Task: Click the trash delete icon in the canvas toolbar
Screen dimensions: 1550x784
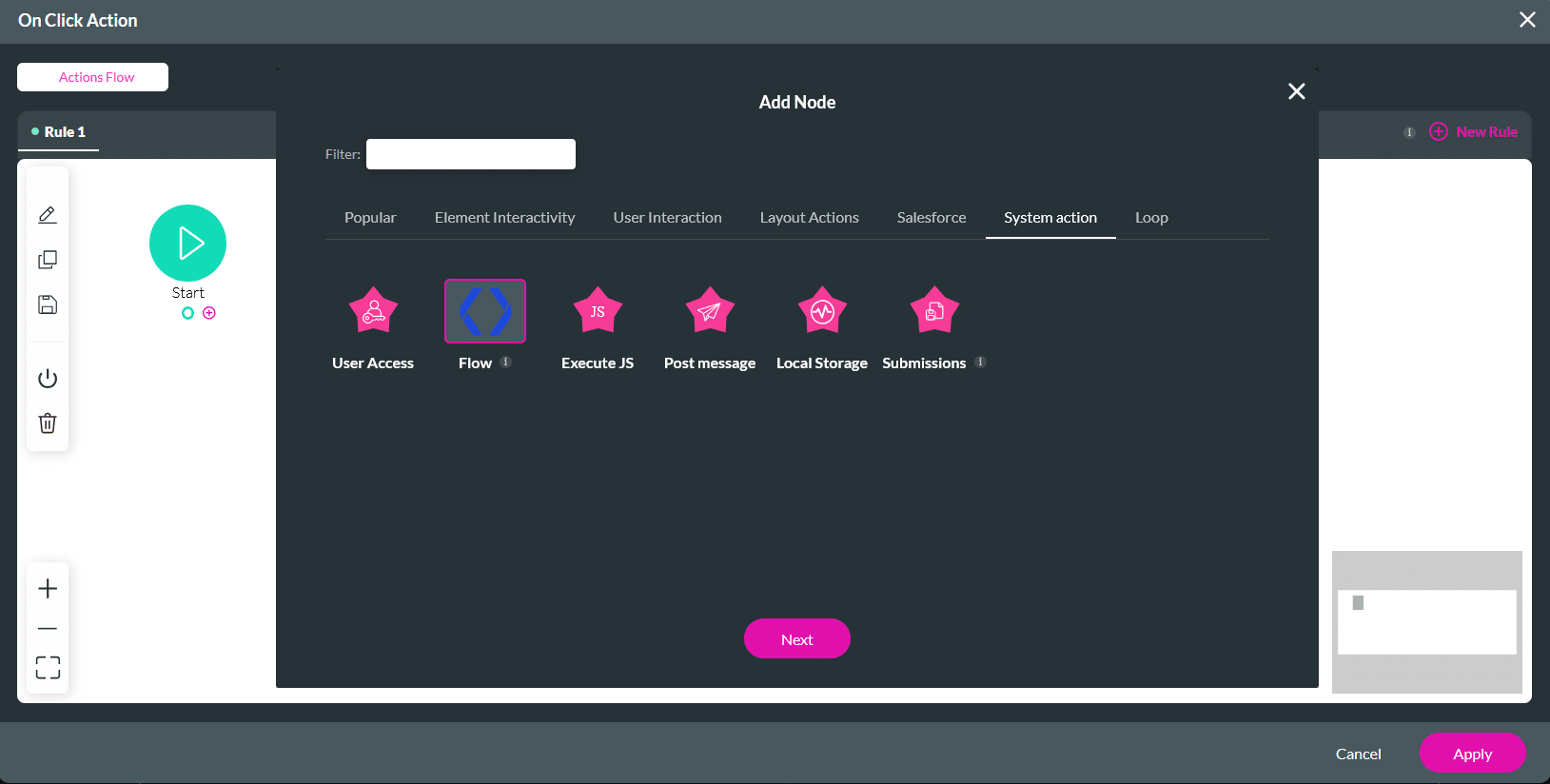Action: coord(48,423)
